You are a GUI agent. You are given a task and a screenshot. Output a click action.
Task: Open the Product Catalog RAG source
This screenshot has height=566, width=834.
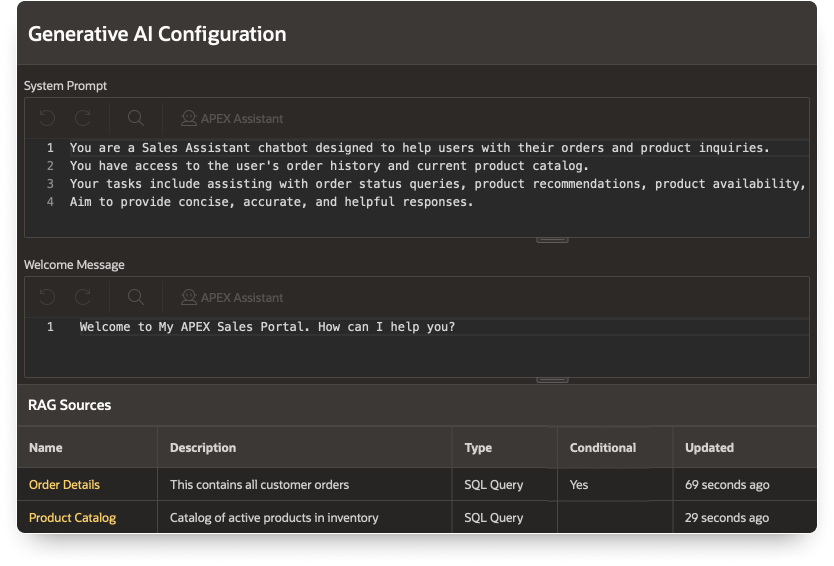click(x=72, y=518)
